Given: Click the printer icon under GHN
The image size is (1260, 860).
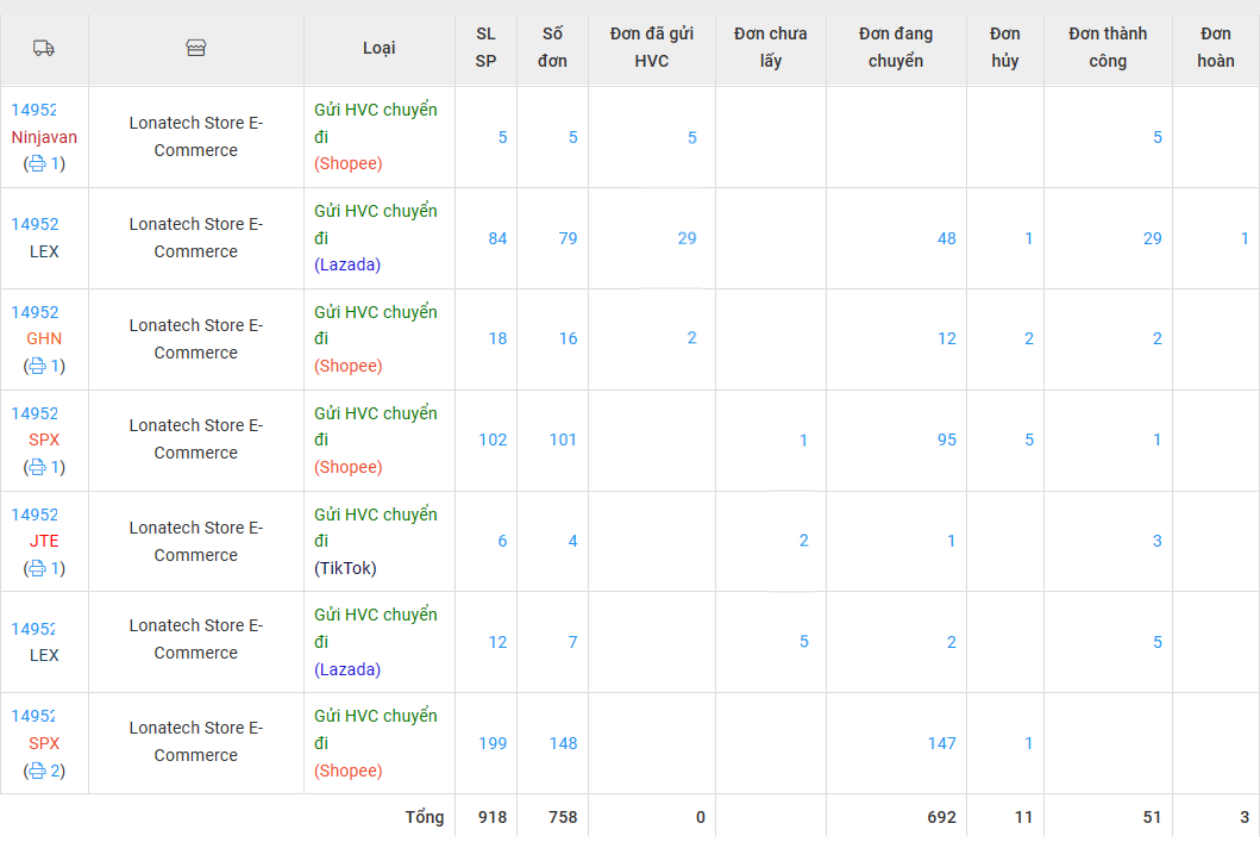Looking at the screenshot, I should coord(37,366).
